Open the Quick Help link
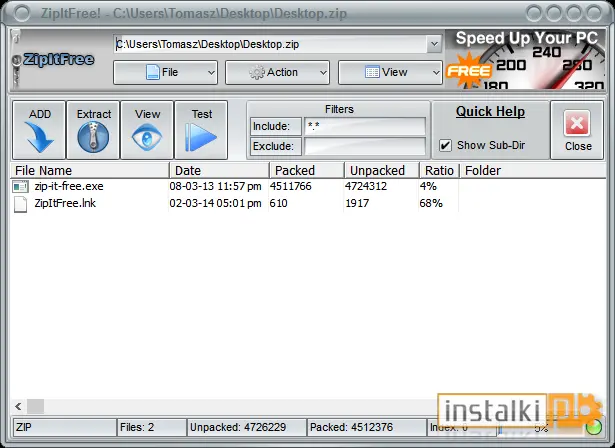The width and height of the screenshot is (615, 448). [x=490, y=112]
